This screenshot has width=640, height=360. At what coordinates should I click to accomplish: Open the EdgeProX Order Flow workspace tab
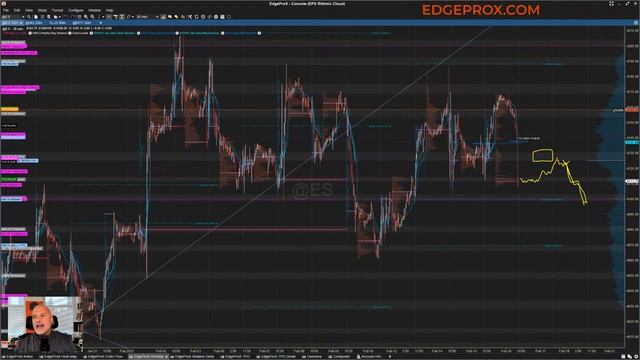pyautogui.click(x=104, y=357)
